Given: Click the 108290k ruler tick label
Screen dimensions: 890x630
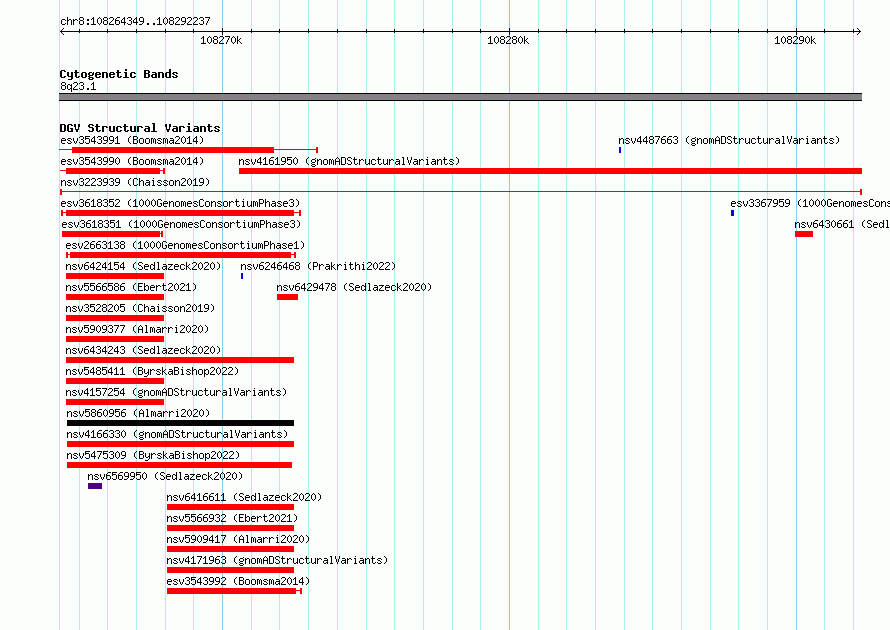Looking at the screenshot, I should click(x=795, y=40).
